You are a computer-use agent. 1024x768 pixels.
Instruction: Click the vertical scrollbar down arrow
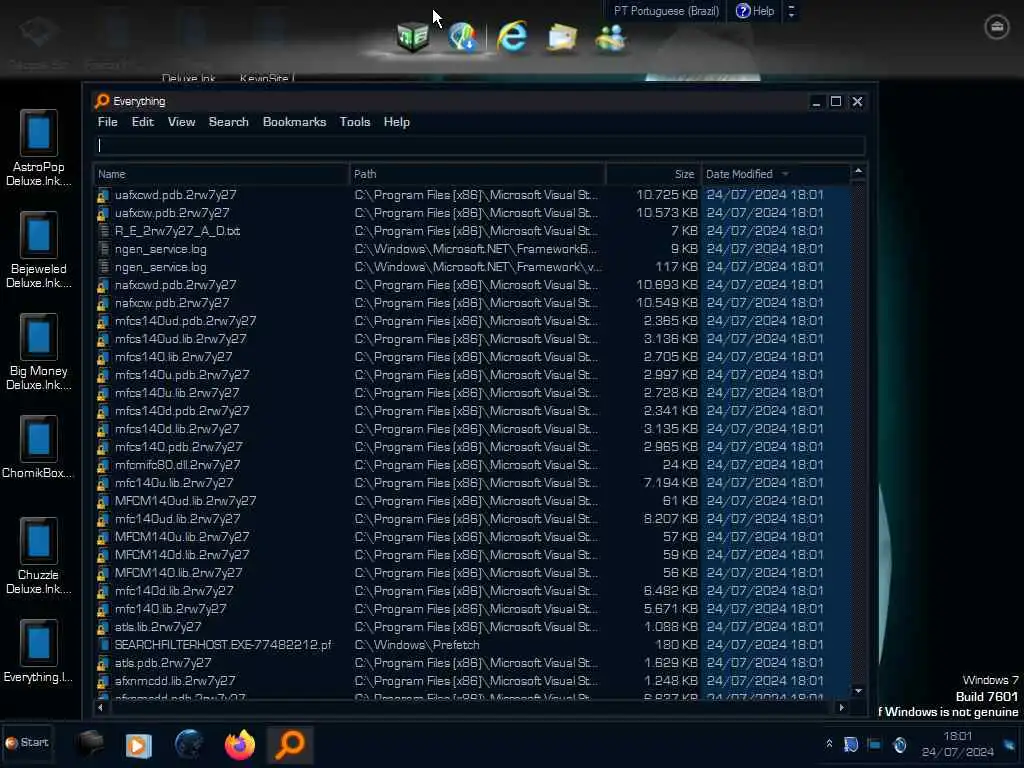[858, 691]
